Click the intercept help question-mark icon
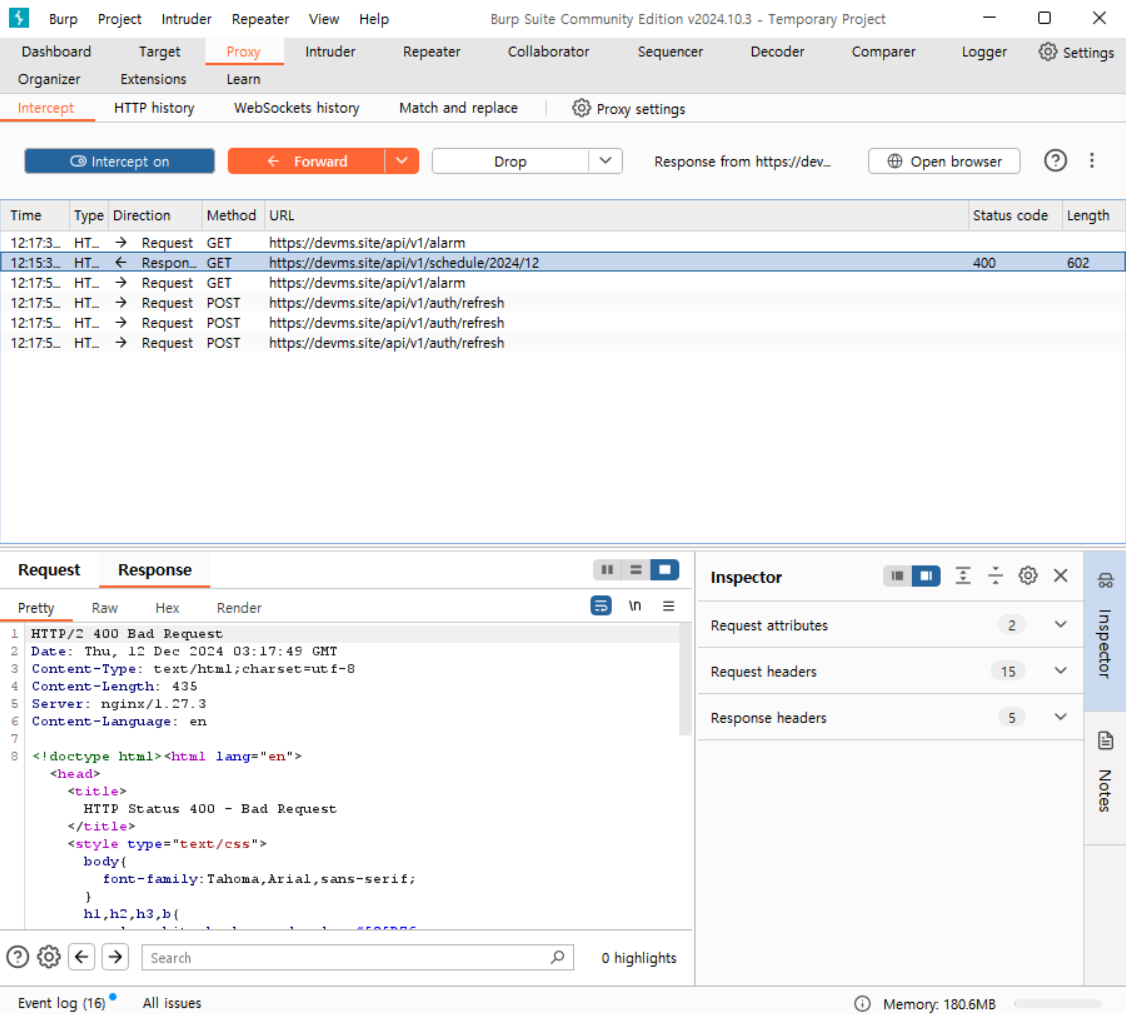Viewport: 1126px width, 1014px height. [x=1055, y=161]
